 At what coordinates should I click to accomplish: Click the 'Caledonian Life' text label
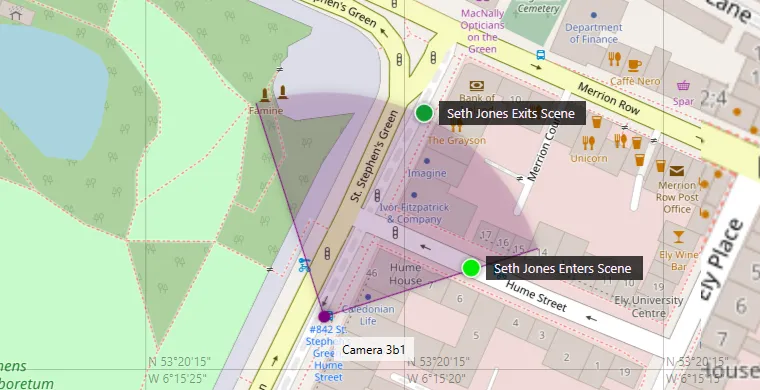point(368,315)
